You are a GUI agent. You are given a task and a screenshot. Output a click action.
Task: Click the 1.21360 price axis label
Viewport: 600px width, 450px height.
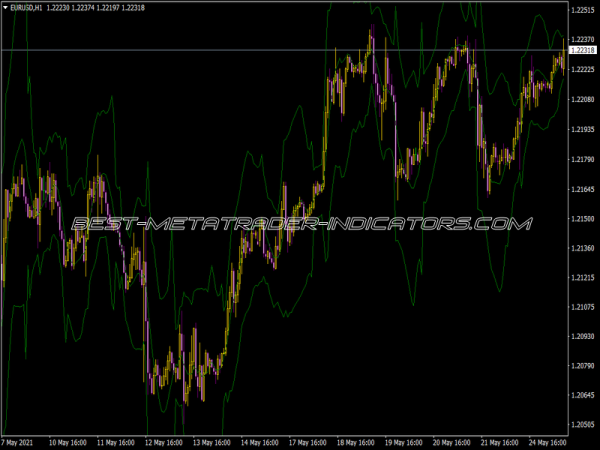click(x=582, y=248)
